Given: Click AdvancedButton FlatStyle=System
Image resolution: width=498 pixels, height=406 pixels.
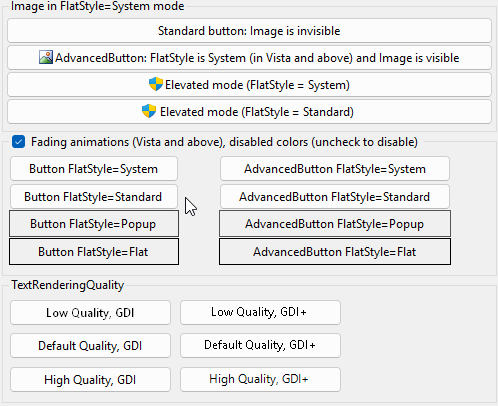Looking at the screenshot, I should (x=335, y=169).
